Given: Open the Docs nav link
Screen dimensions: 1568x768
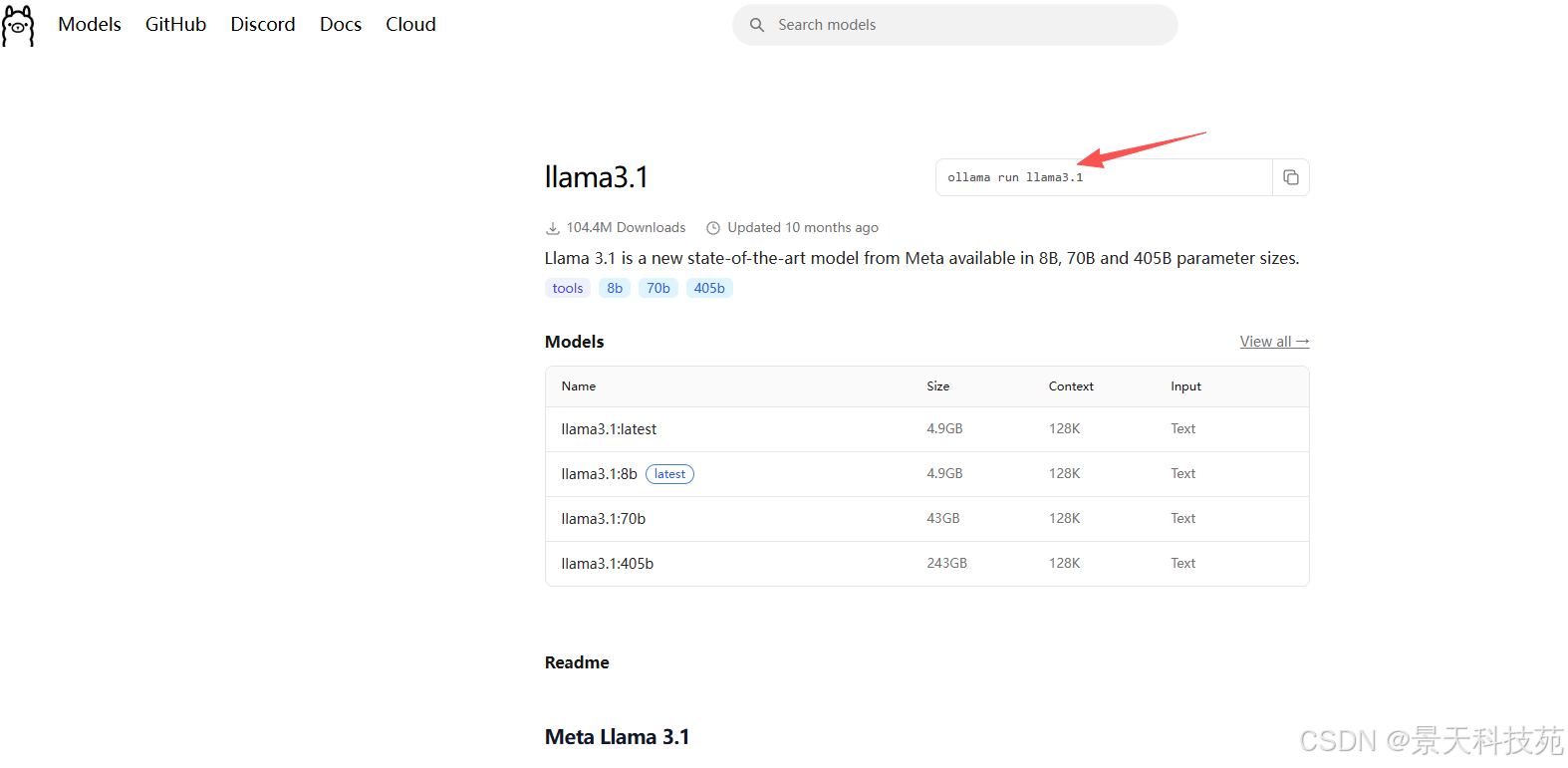Looking at the screenshot, I should tap(341, 24).
